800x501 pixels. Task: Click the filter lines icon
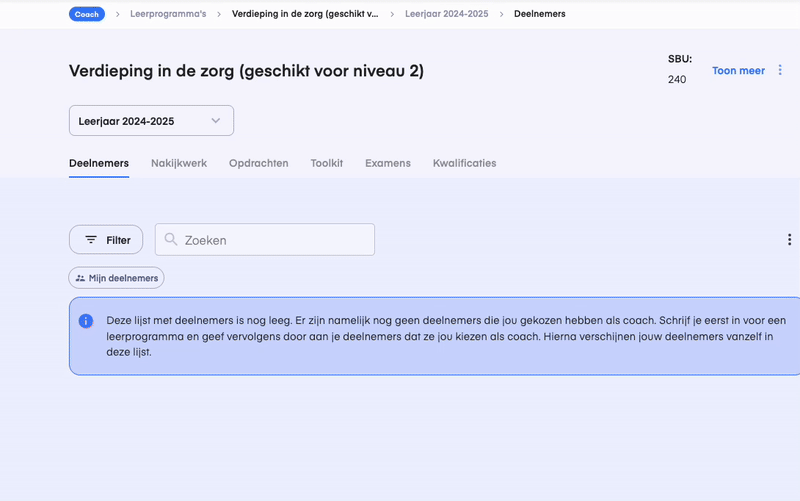coord(91,240)
